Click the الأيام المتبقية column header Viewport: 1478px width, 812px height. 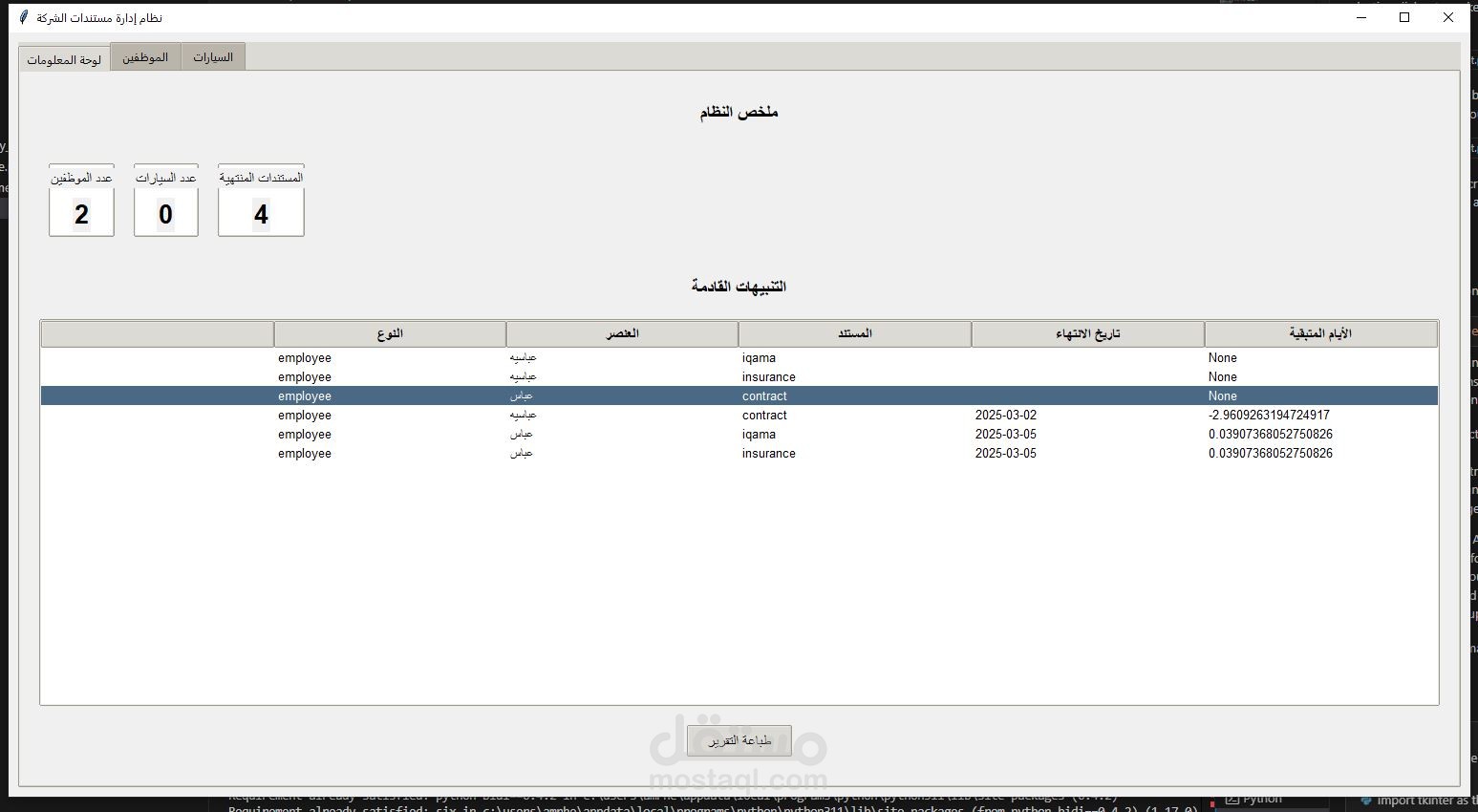[x=1320, y=333]
